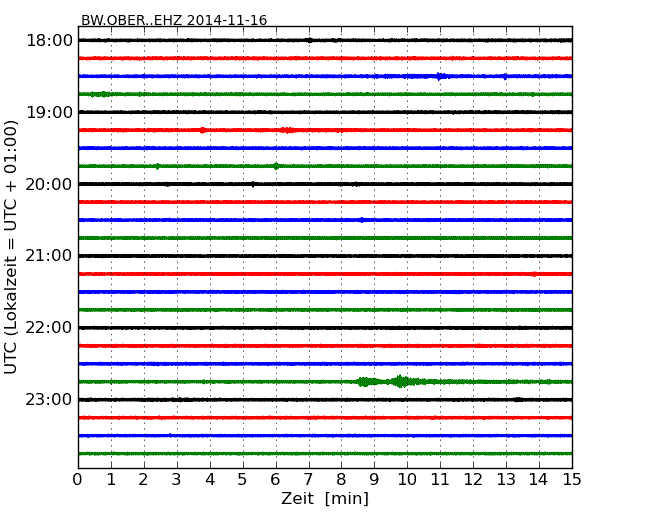Click the Zeit [min] axis label
Viewport: 650px width, 520px height.
325,498
